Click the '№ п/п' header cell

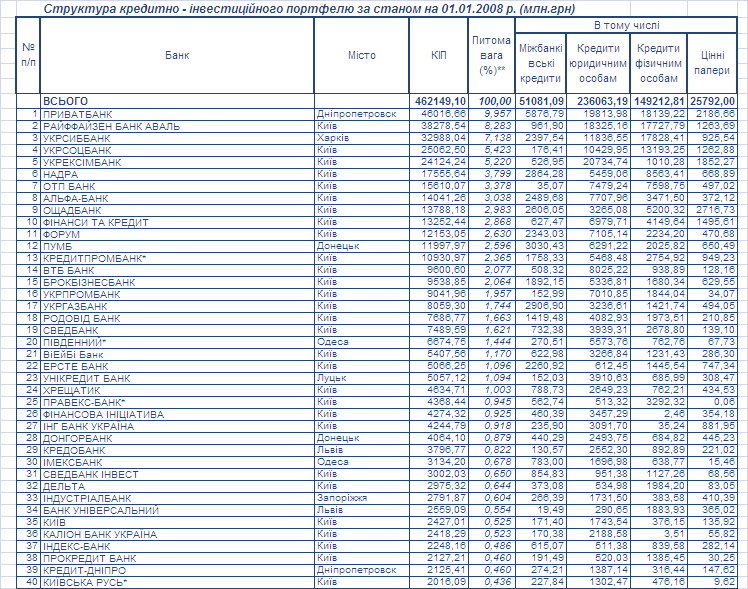tap(28, 55)
